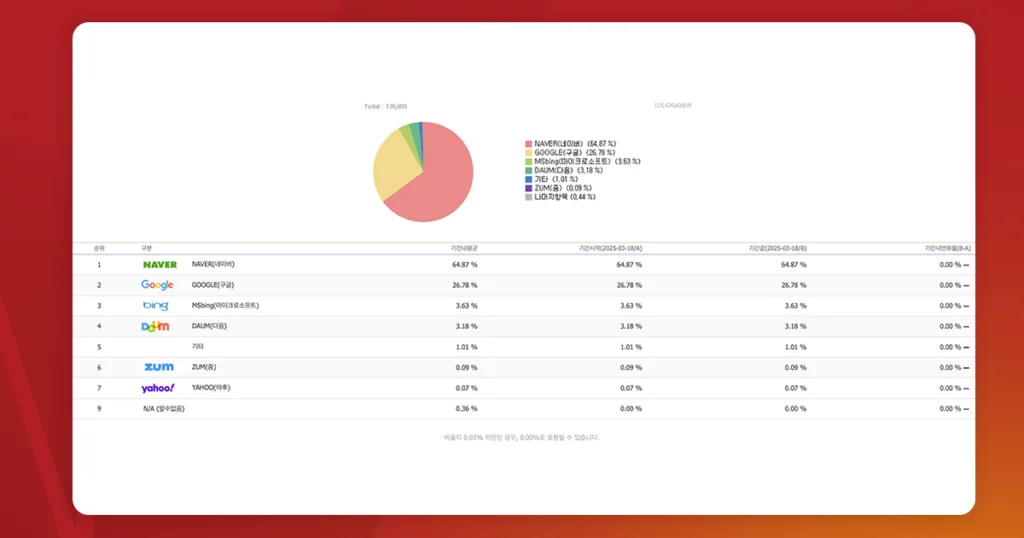Viewport: 1024px width, 538px height.
Task: Click the light green MSbing legend swatch
Action: pyautogui.click(x=528, y=161)
